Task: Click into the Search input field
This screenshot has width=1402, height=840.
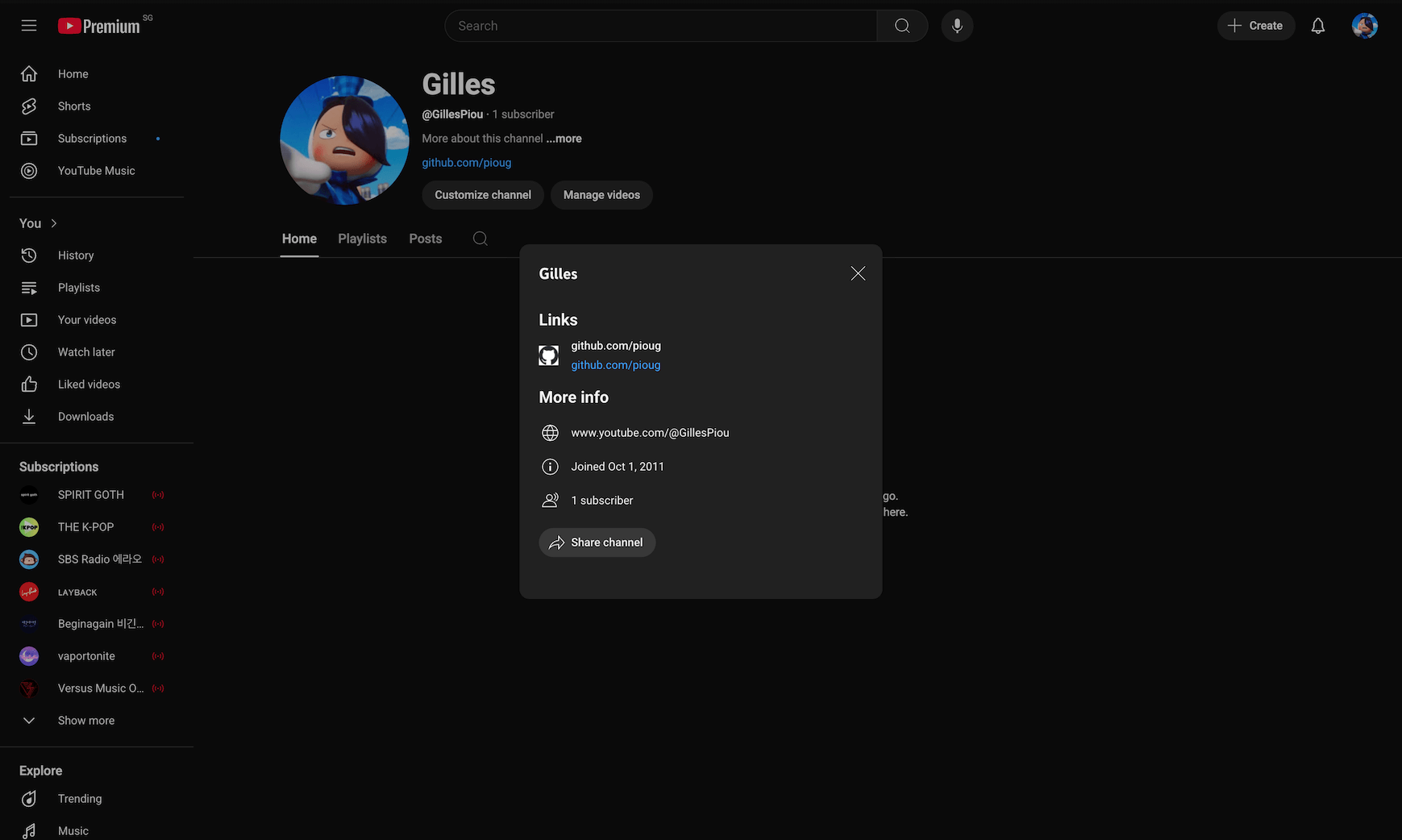Action: pos(661,26)
